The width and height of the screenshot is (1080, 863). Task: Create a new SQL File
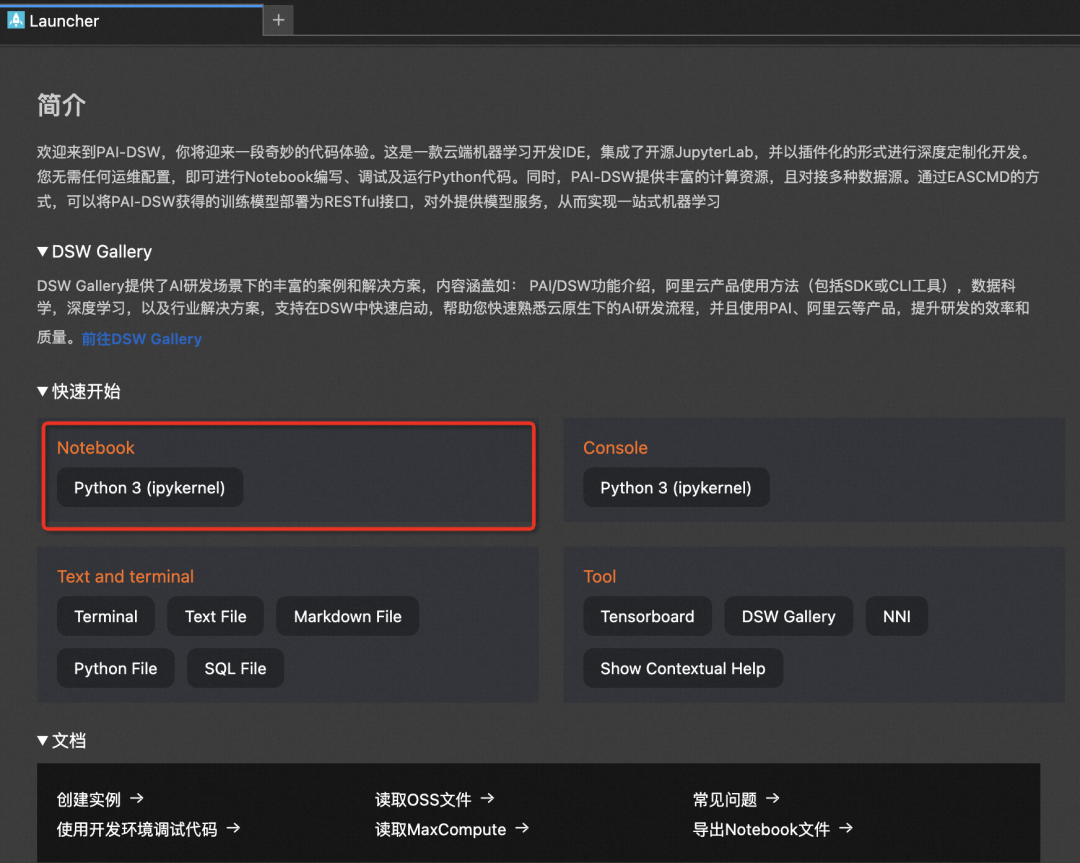click(236, 668)
